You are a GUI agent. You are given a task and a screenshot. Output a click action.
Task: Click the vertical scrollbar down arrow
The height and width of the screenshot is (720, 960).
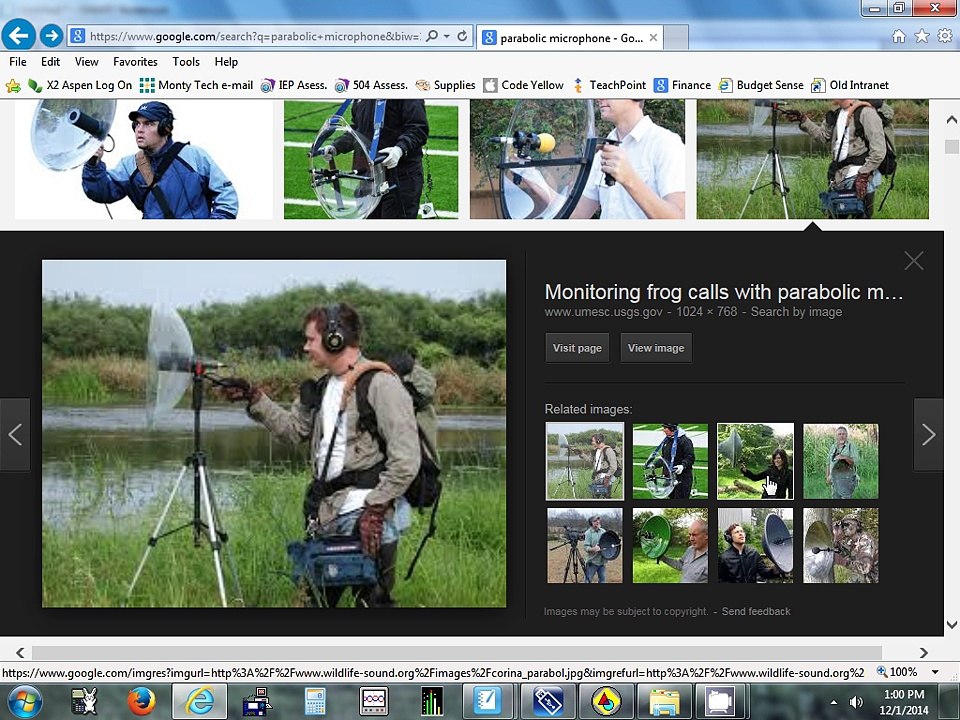(x=951, y=625)
